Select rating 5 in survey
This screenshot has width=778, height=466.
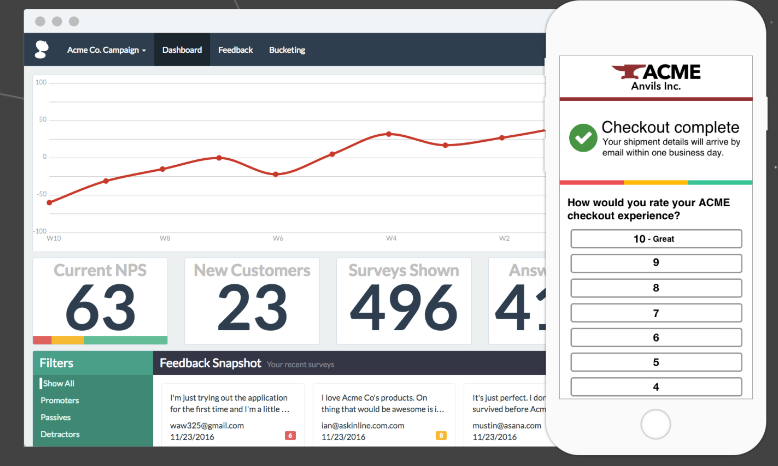pos(656,362)
